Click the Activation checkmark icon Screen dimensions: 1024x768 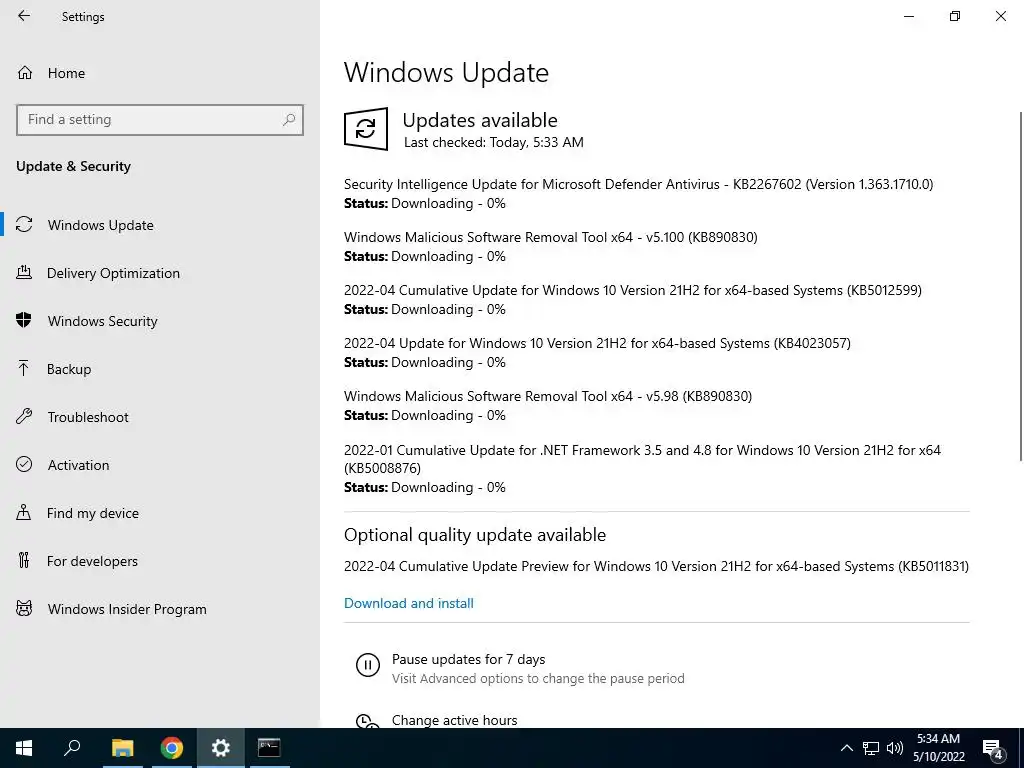pos(24,464)
